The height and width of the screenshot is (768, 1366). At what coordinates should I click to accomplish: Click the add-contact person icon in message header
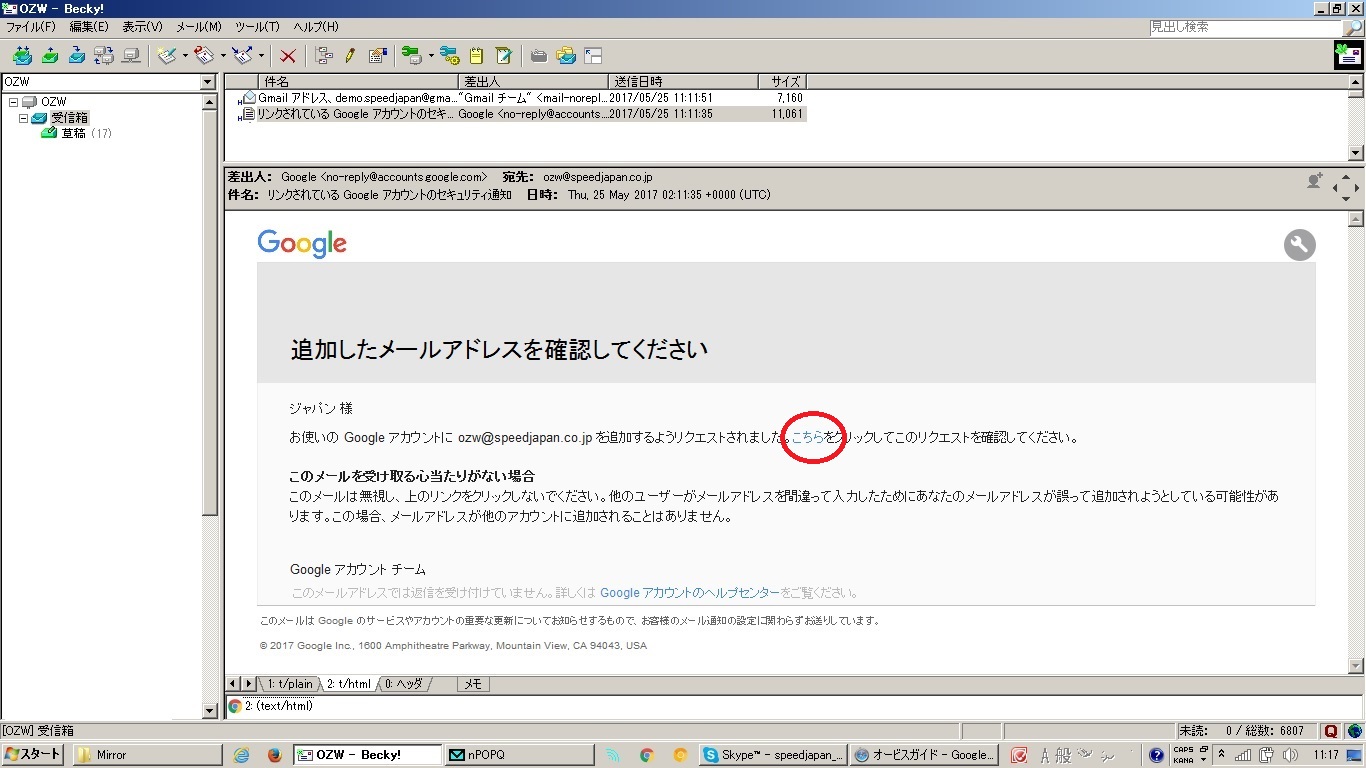click(x=1315, y=181)
